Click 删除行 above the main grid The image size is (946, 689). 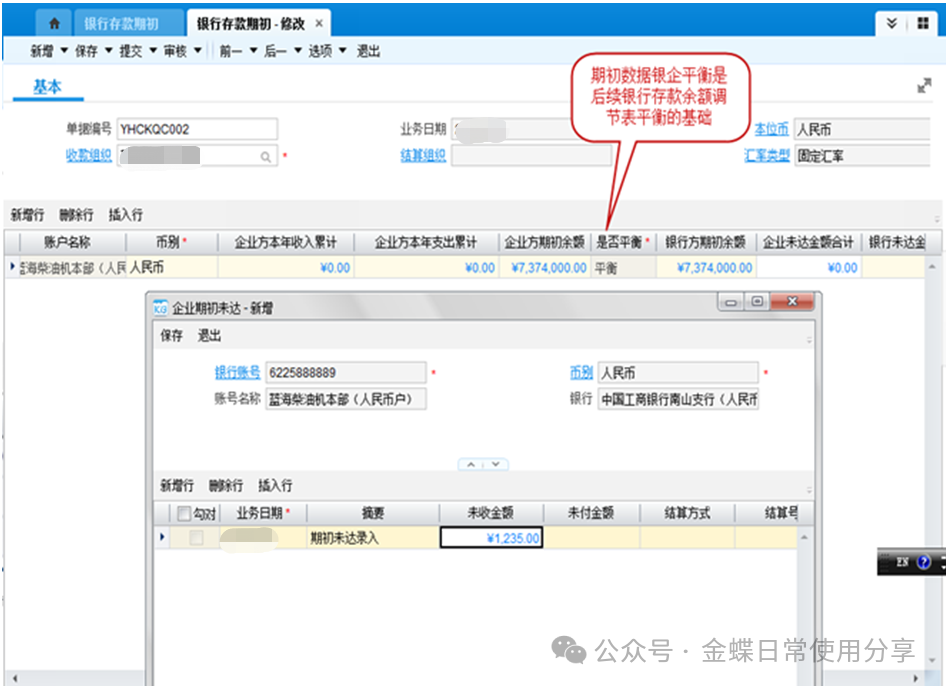[76, 215]
